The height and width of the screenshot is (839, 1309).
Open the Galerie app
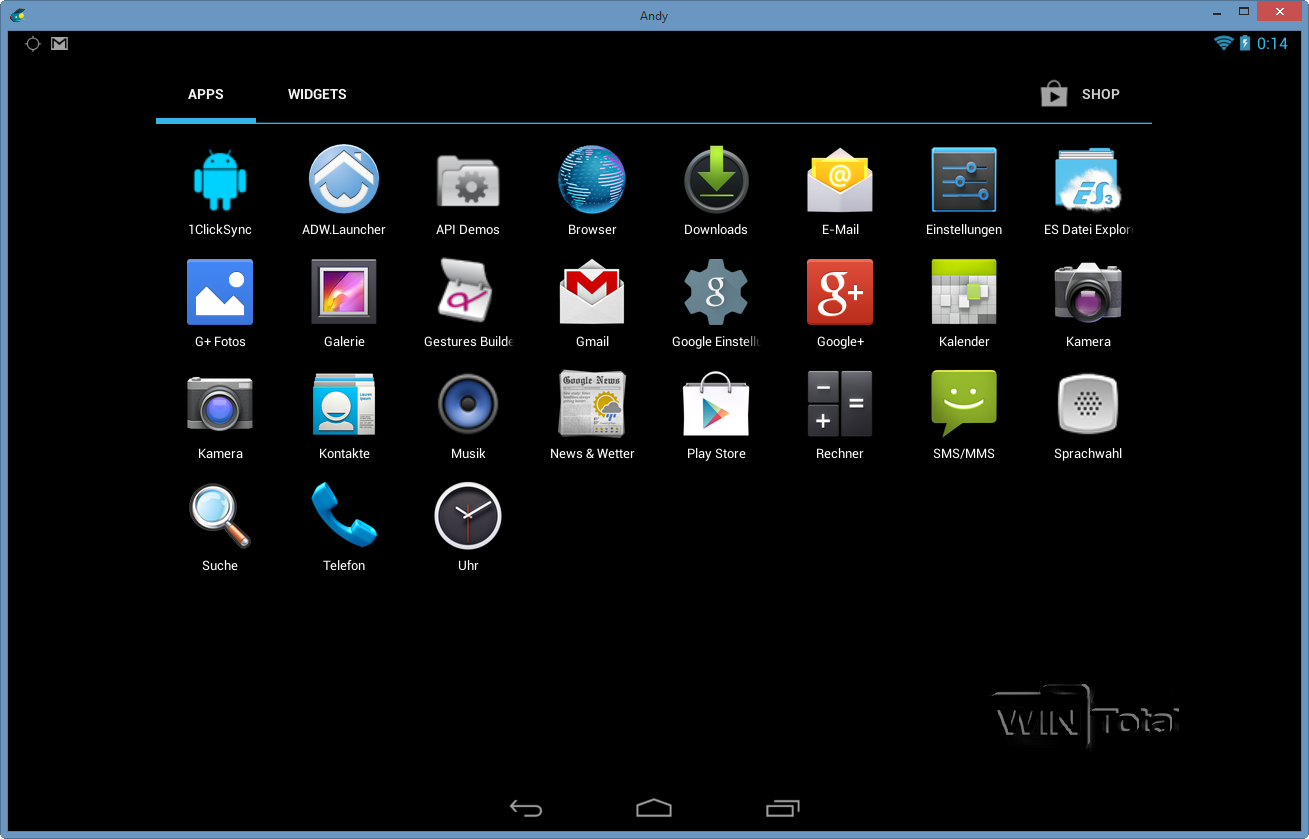(x=344, y=292)
